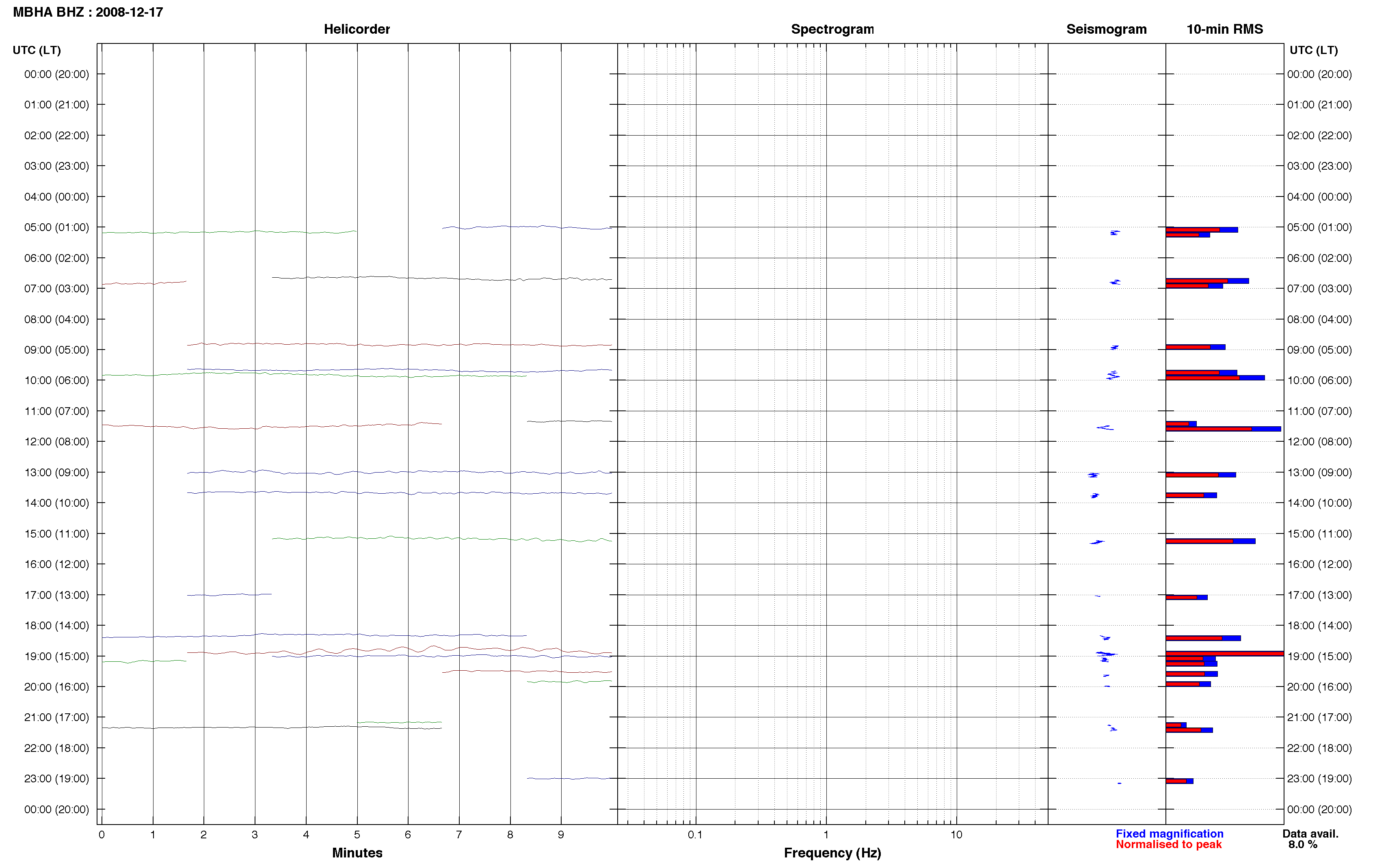Image resolution: width=1388 pixels, height=868 pixels.
Task: Click left axis label 10:00 (06:00)
Action: pyautogui.click(x=56, y=380)
